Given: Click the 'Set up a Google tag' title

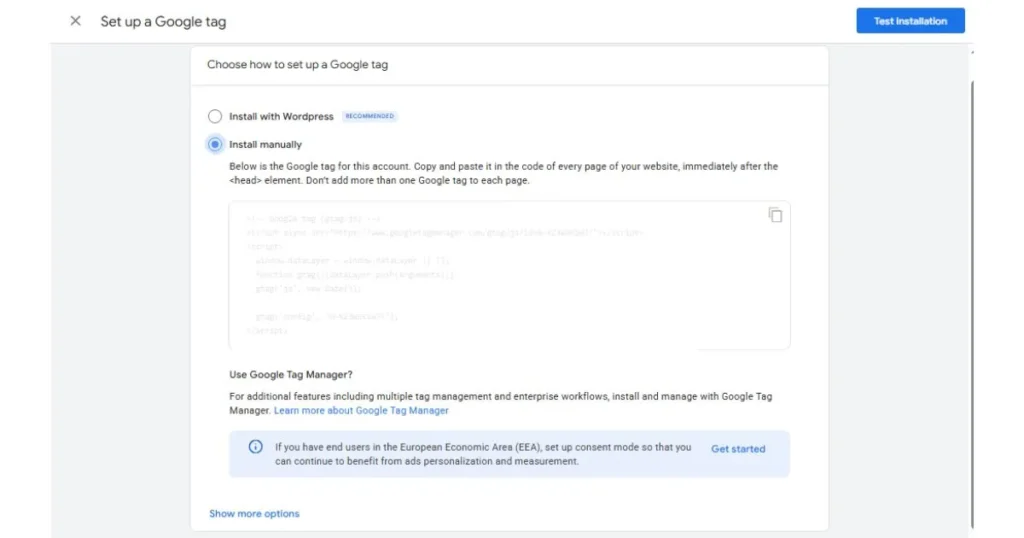Looking at the screenshot, I should pyautogui.click(x=163, y=22).
